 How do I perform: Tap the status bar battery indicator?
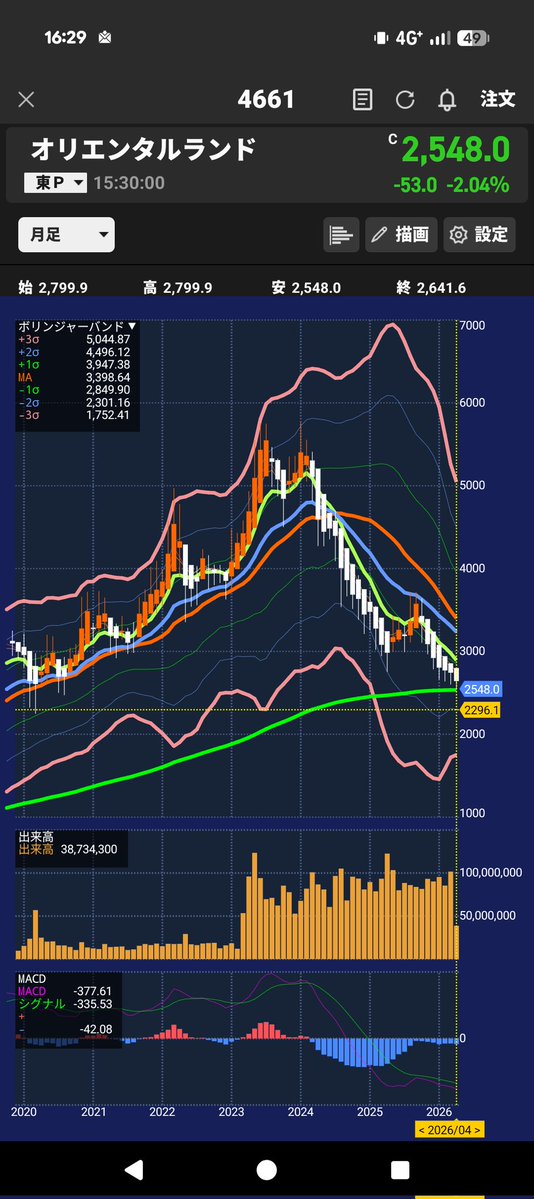pyautogui.click(x=473, y=38)
